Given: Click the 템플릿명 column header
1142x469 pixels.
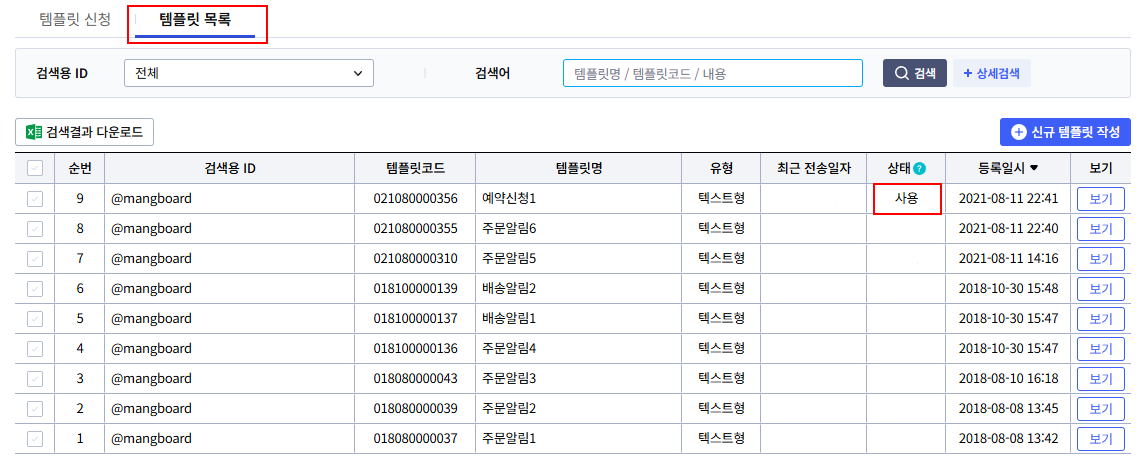Looking at the screenshot, I should point(578,169).
